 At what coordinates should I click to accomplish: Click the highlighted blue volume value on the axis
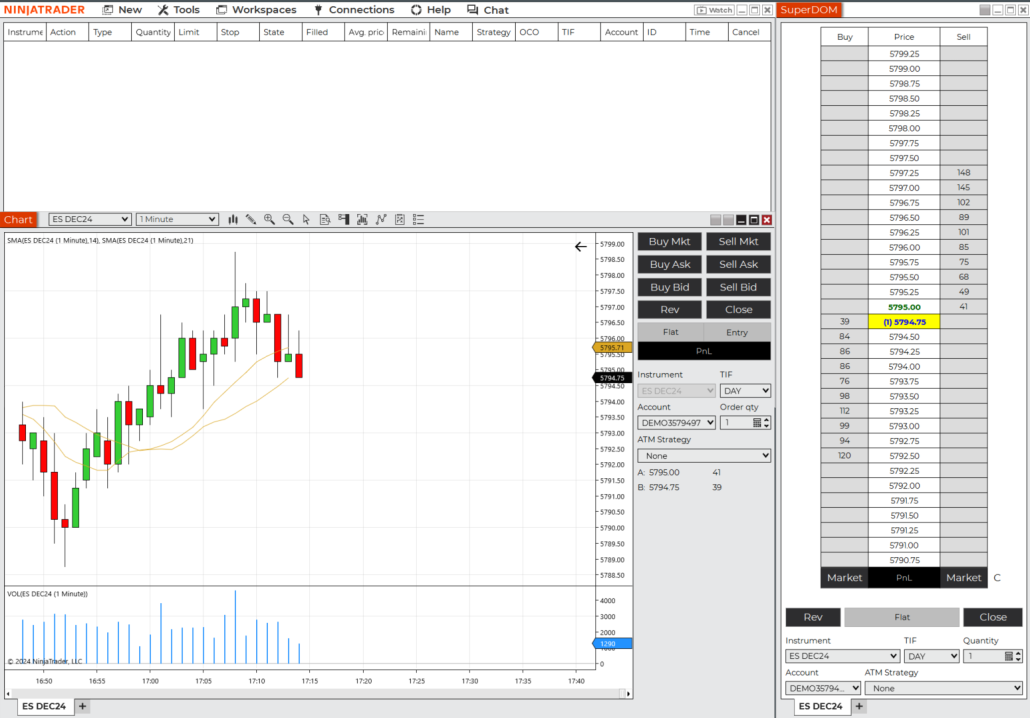[x=611, y=643]
